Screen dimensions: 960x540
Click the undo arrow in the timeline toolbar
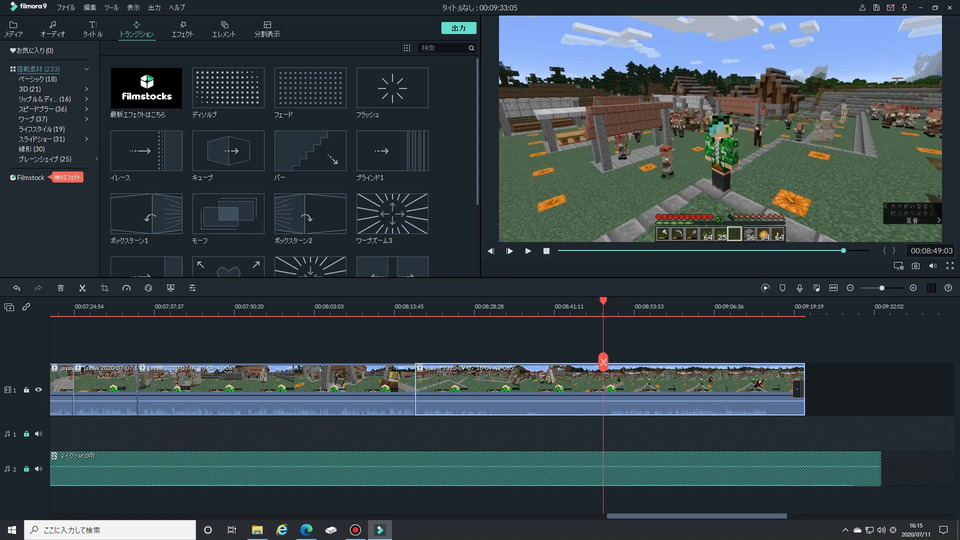click(17, 288)
